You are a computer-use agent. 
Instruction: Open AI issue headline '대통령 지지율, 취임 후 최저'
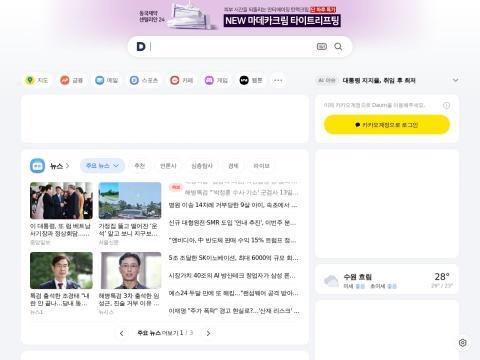coord(379,80)
